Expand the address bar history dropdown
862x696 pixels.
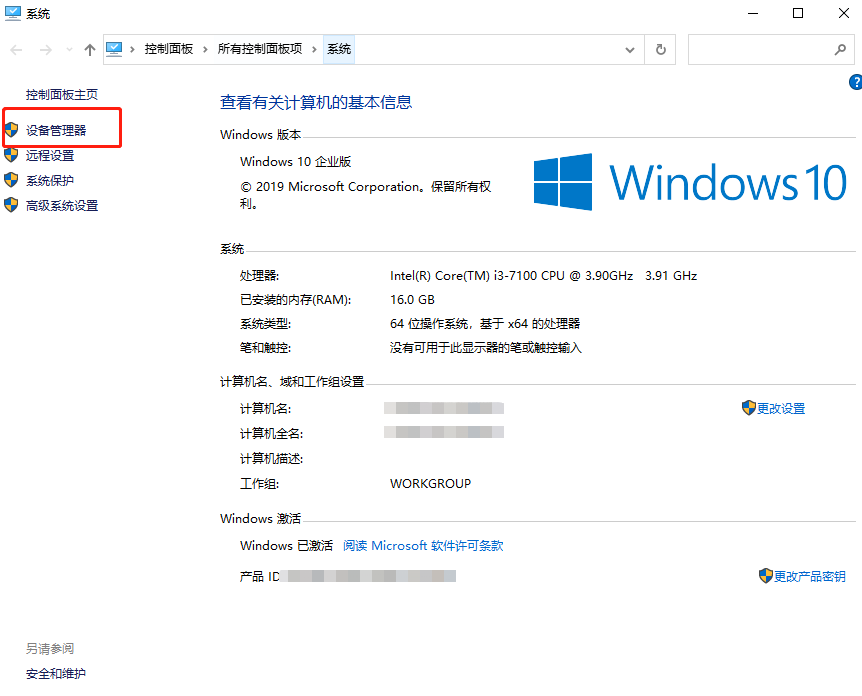pos(630,49)
